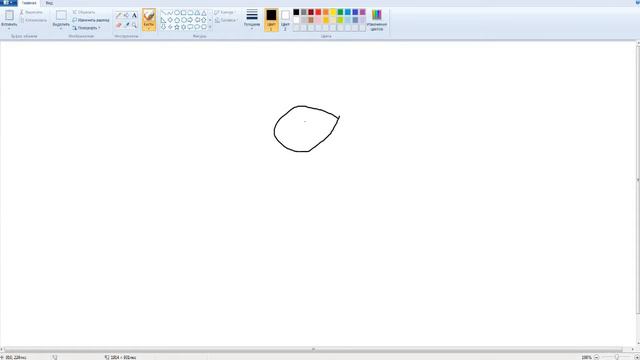The image size is (640, 360).
Task: Open the Size (Толщина) line width dropdown
Action: click(x=252, y=20)
